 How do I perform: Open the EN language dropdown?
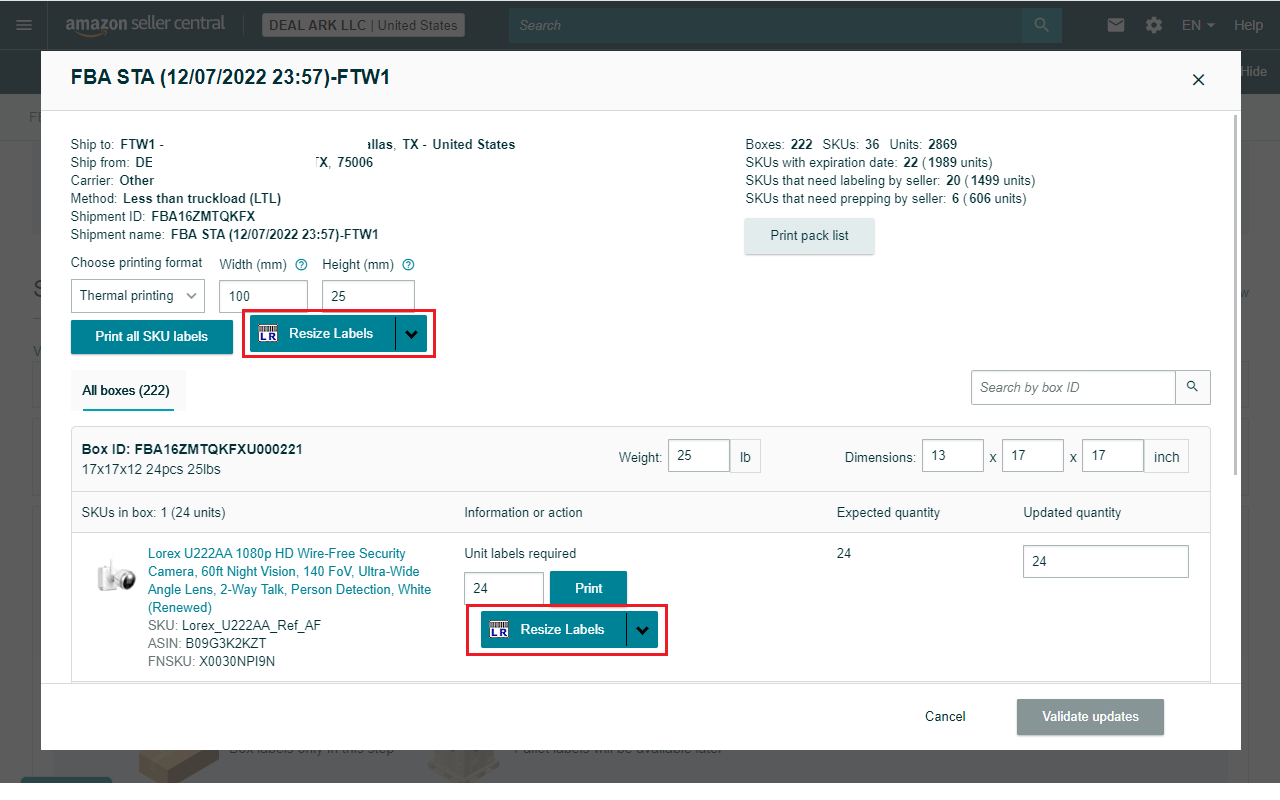coord(1198,25)
